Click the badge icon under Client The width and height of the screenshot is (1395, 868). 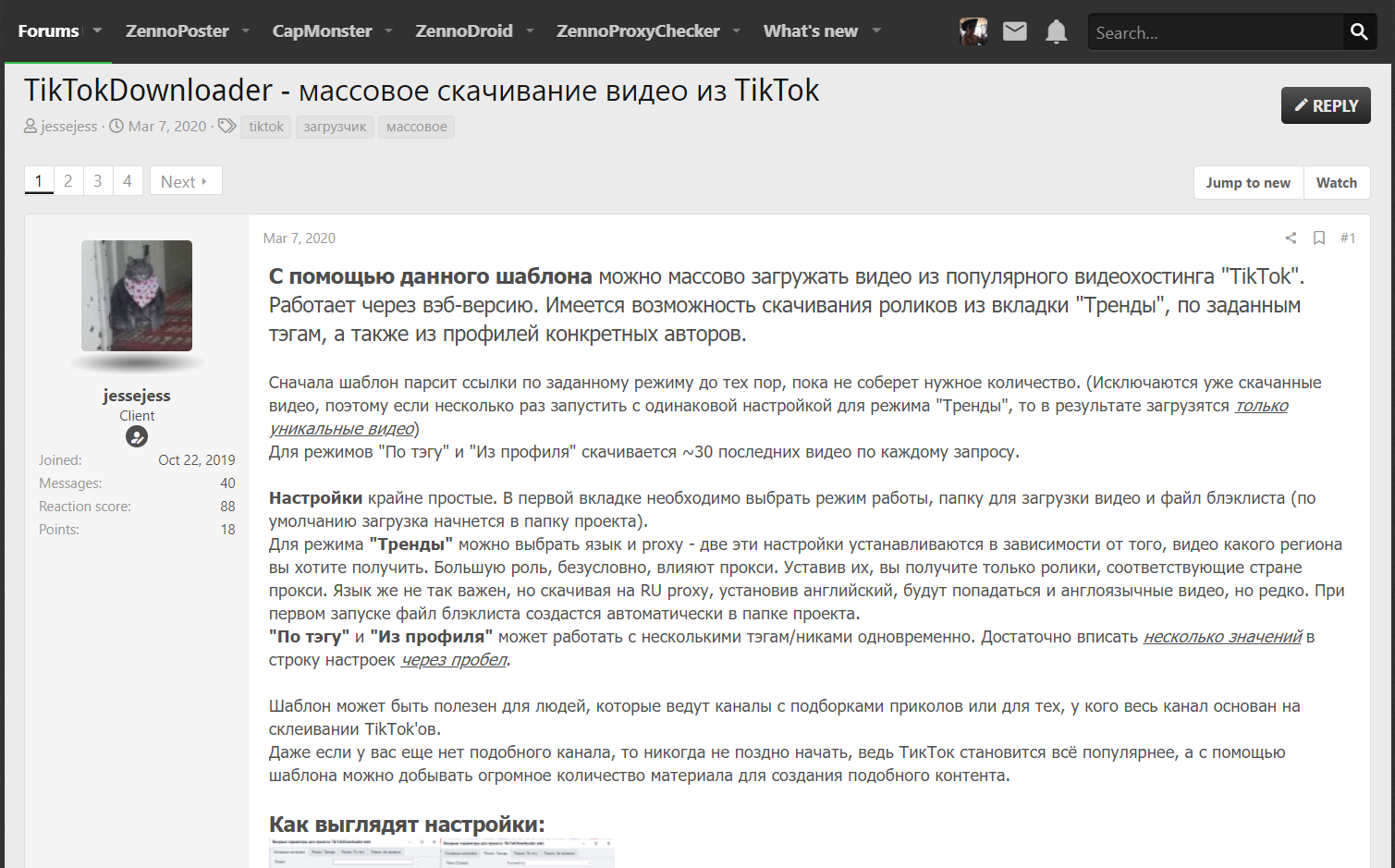[x=137, y=436]
